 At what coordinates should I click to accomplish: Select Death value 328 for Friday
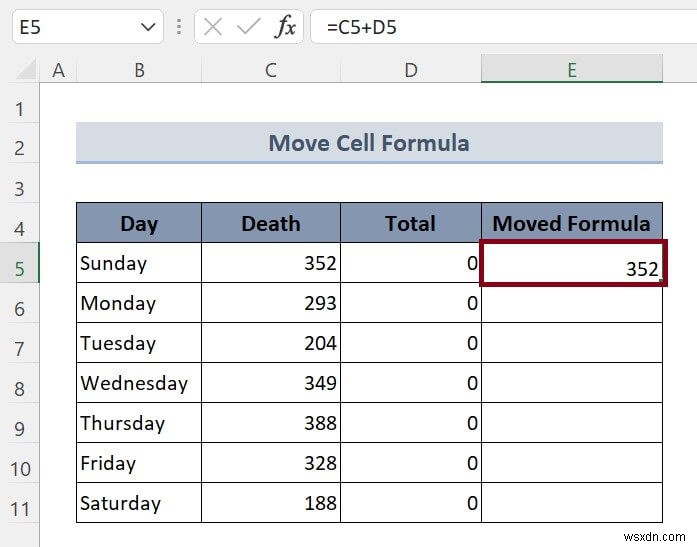click(271, 463)
